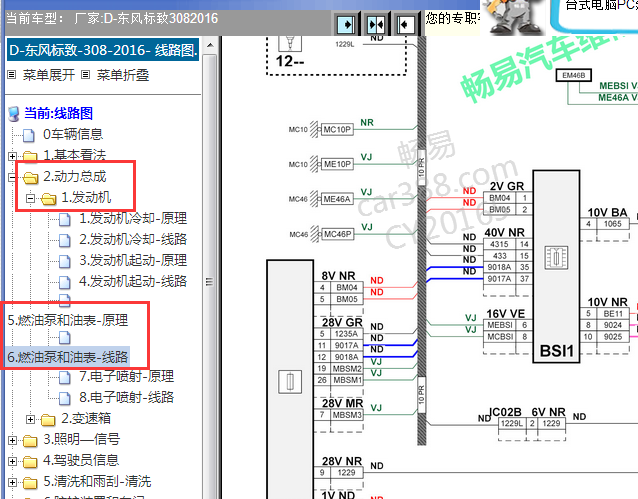Expand the 1.基本看法 folder
This screenshot has height=499, width=638.
point(12,156)
